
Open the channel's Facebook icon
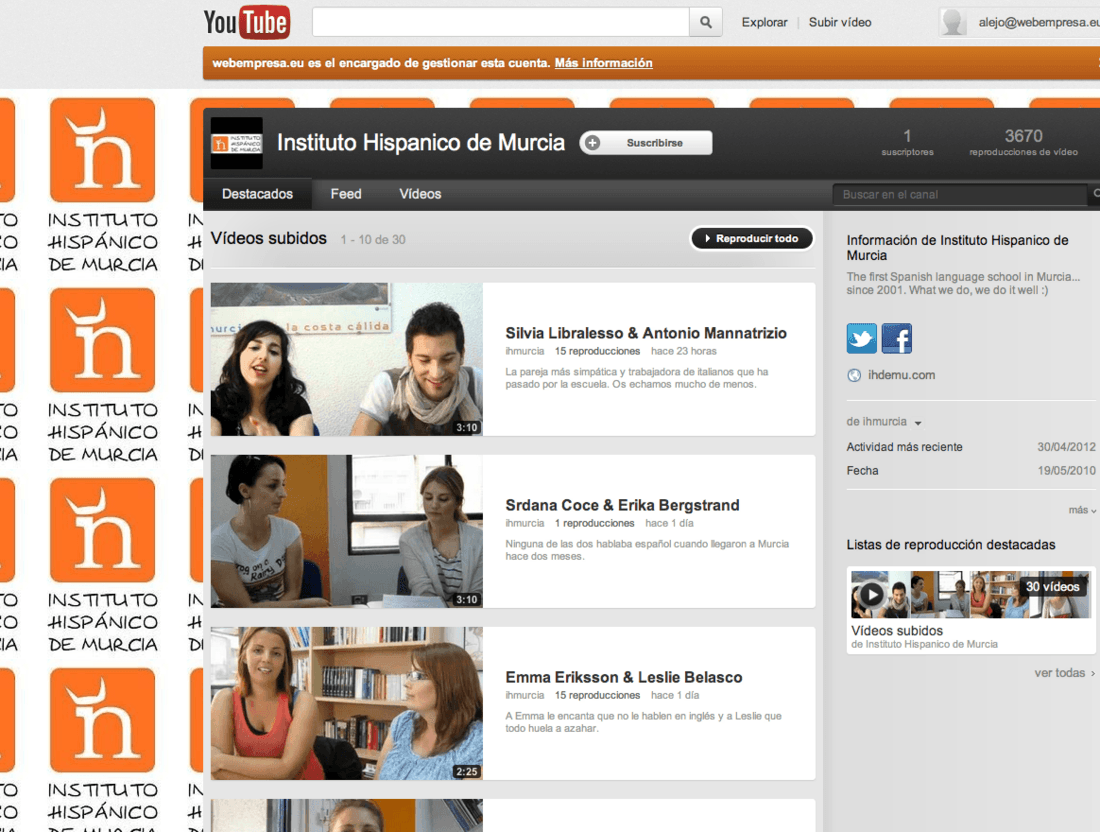(x=897, y=338)
